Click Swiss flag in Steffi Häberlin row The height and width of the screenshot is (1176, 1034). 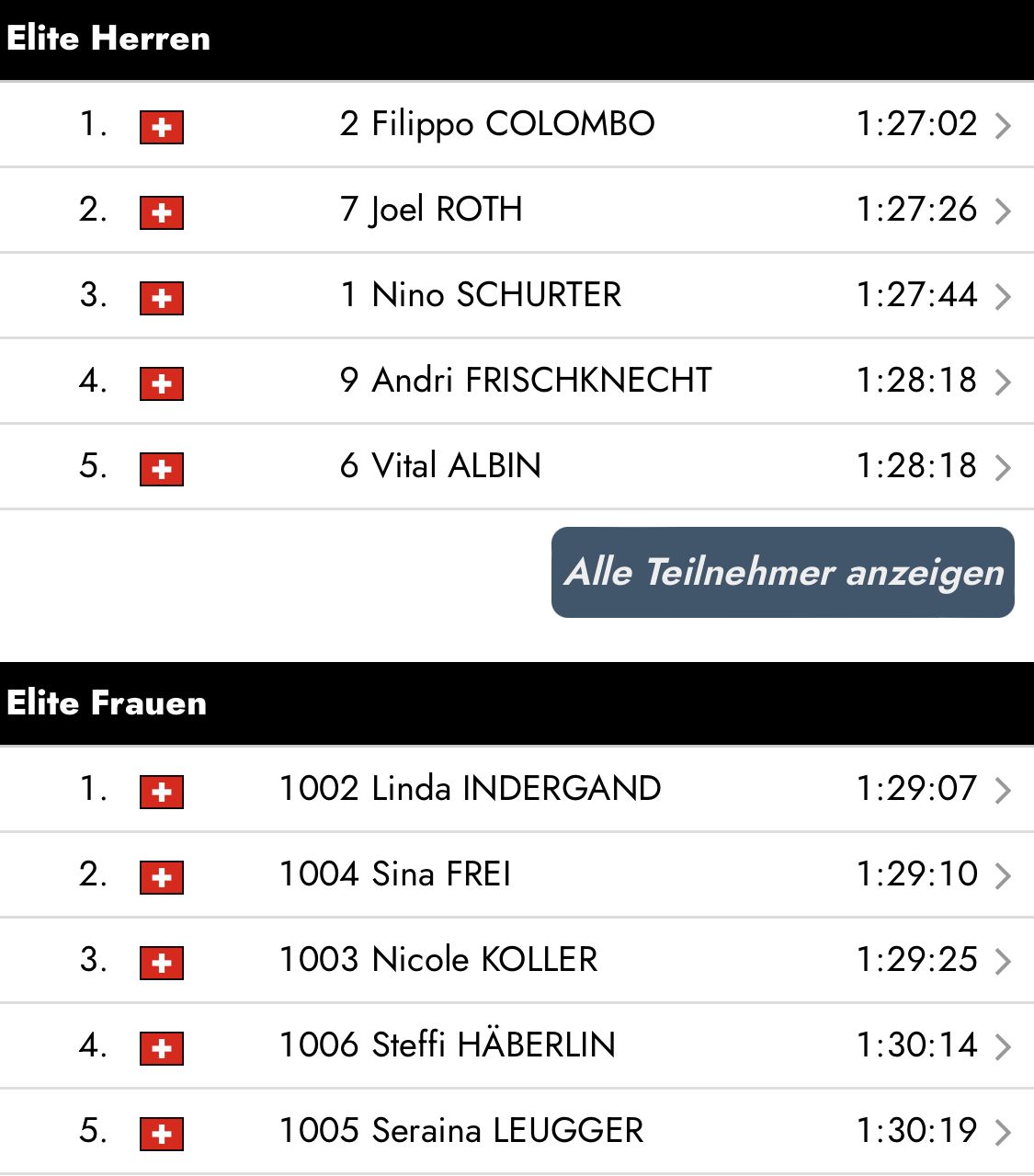click(x=162, y=1048)
